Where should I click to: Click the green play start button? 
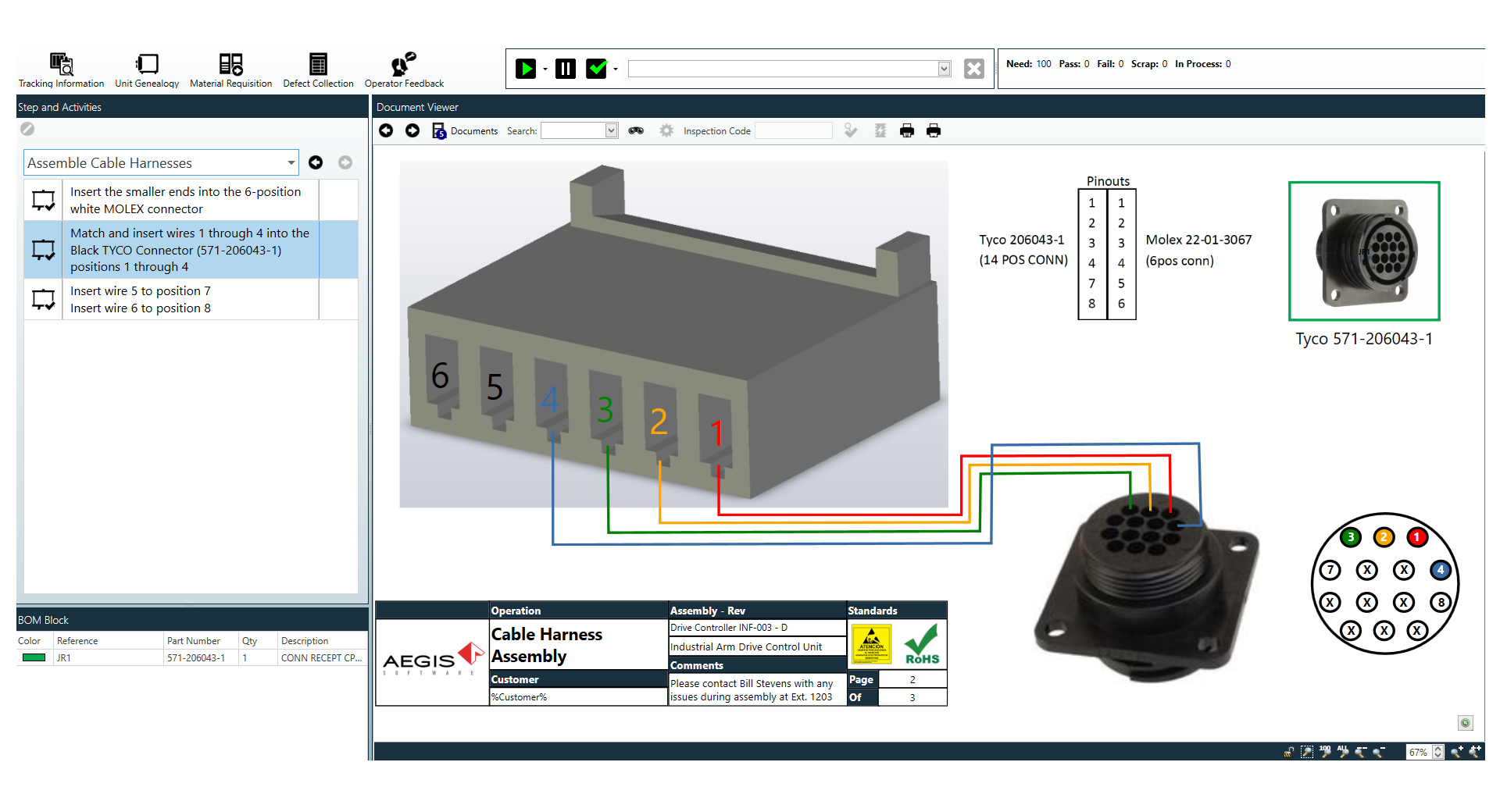point(526,69)
